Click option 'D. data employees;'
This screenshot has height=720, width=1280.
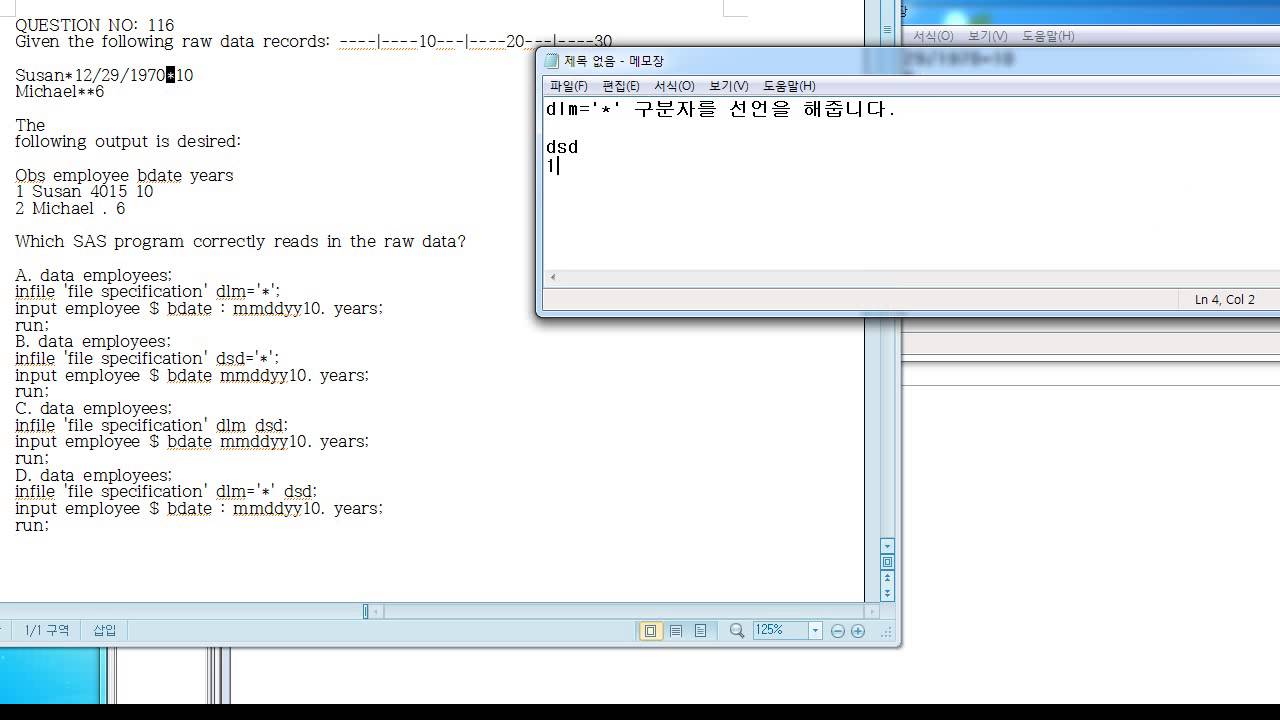(94, 475)
